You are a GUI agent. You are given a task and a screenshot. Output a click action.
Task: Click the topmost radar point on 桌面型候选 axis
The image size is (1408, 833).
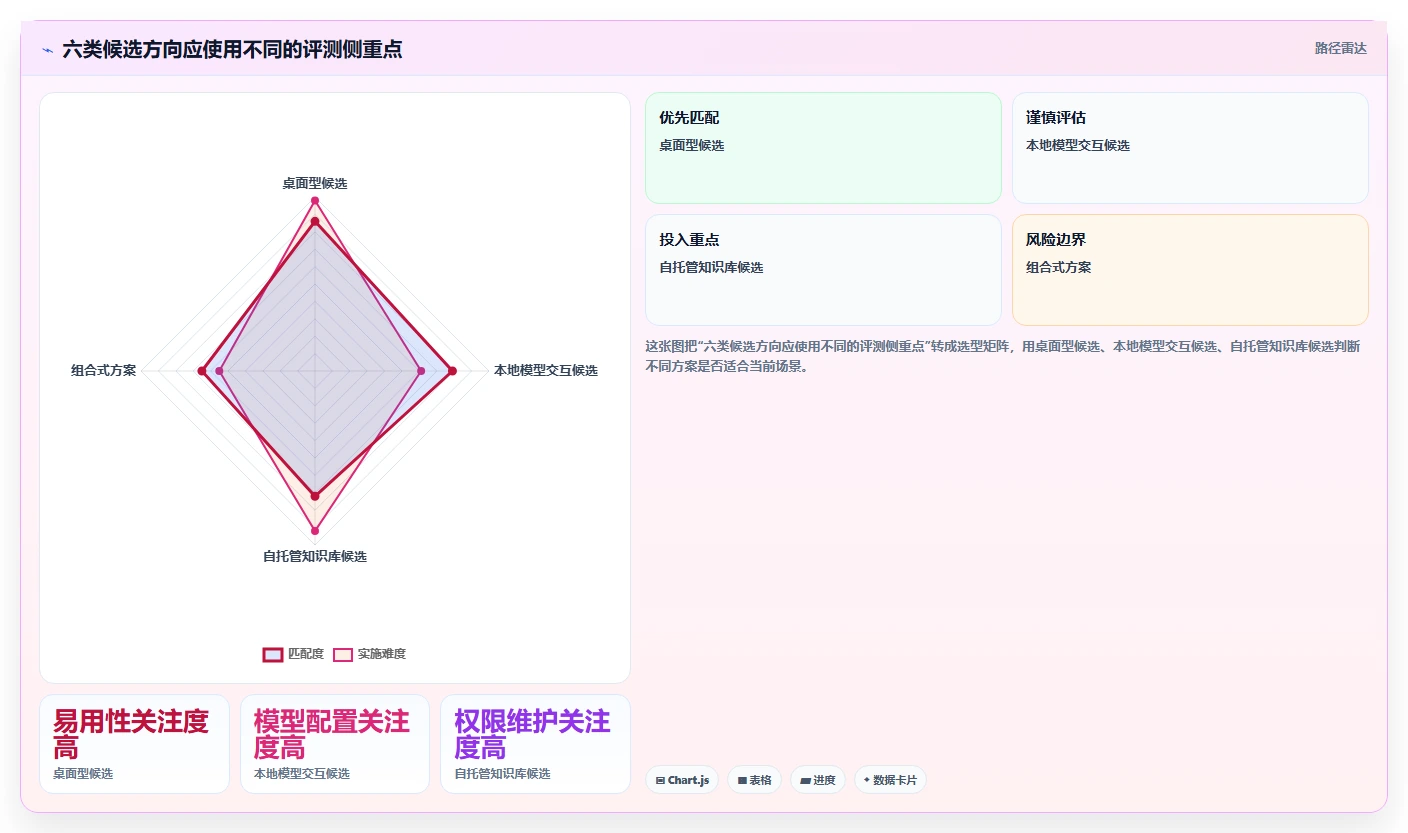coord(315,201)
